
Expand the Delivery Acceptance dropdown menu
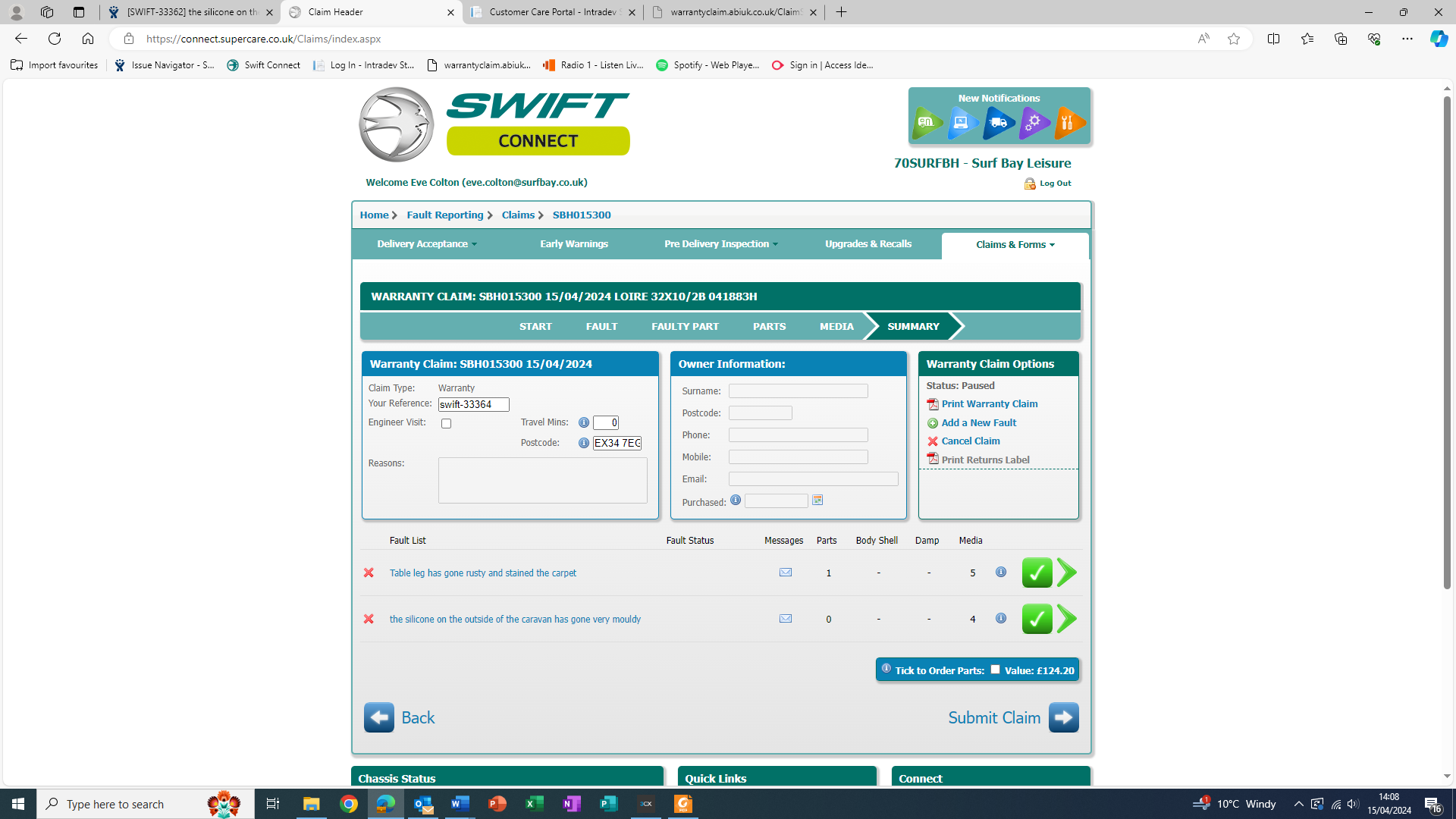427,244
